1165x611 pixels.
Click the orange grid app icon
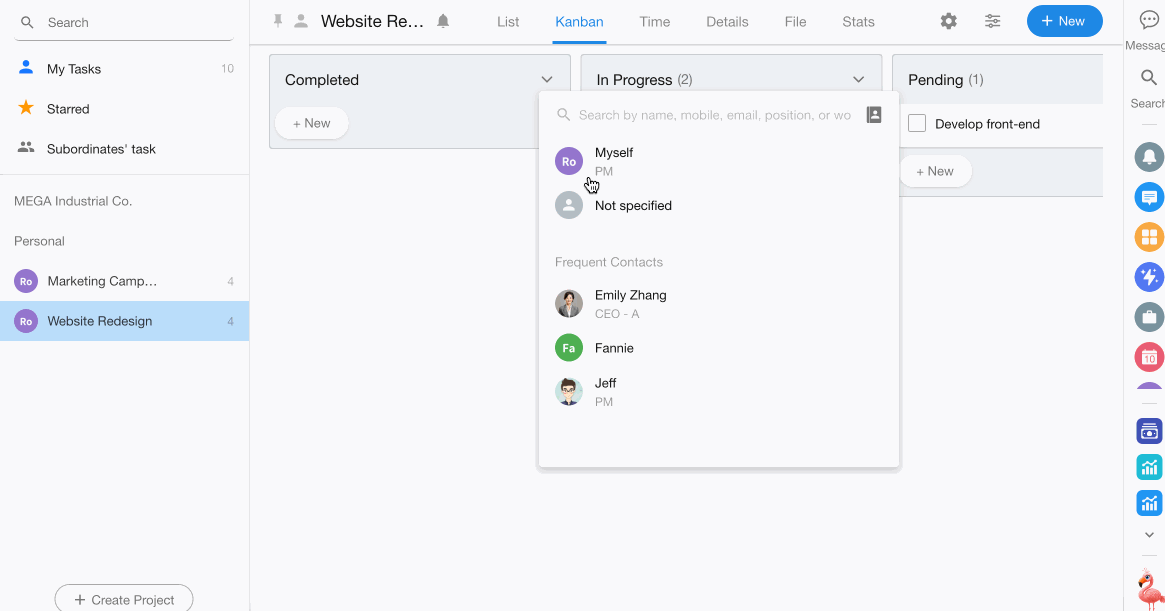coord(1149,237)
